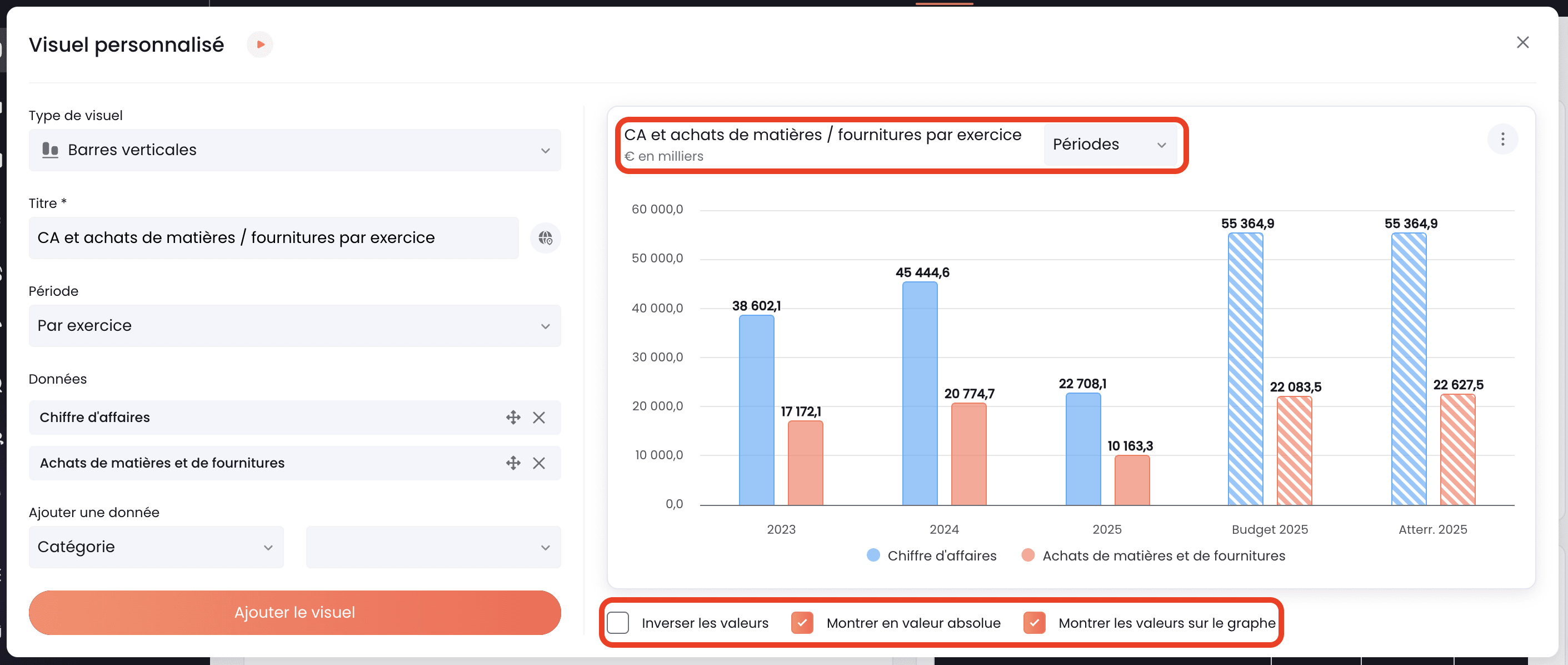Image resolution: width=1568 pixels, height=665 pixels.
Task: Play the Visuel personnalisé tutorial video
Action: 260,44
